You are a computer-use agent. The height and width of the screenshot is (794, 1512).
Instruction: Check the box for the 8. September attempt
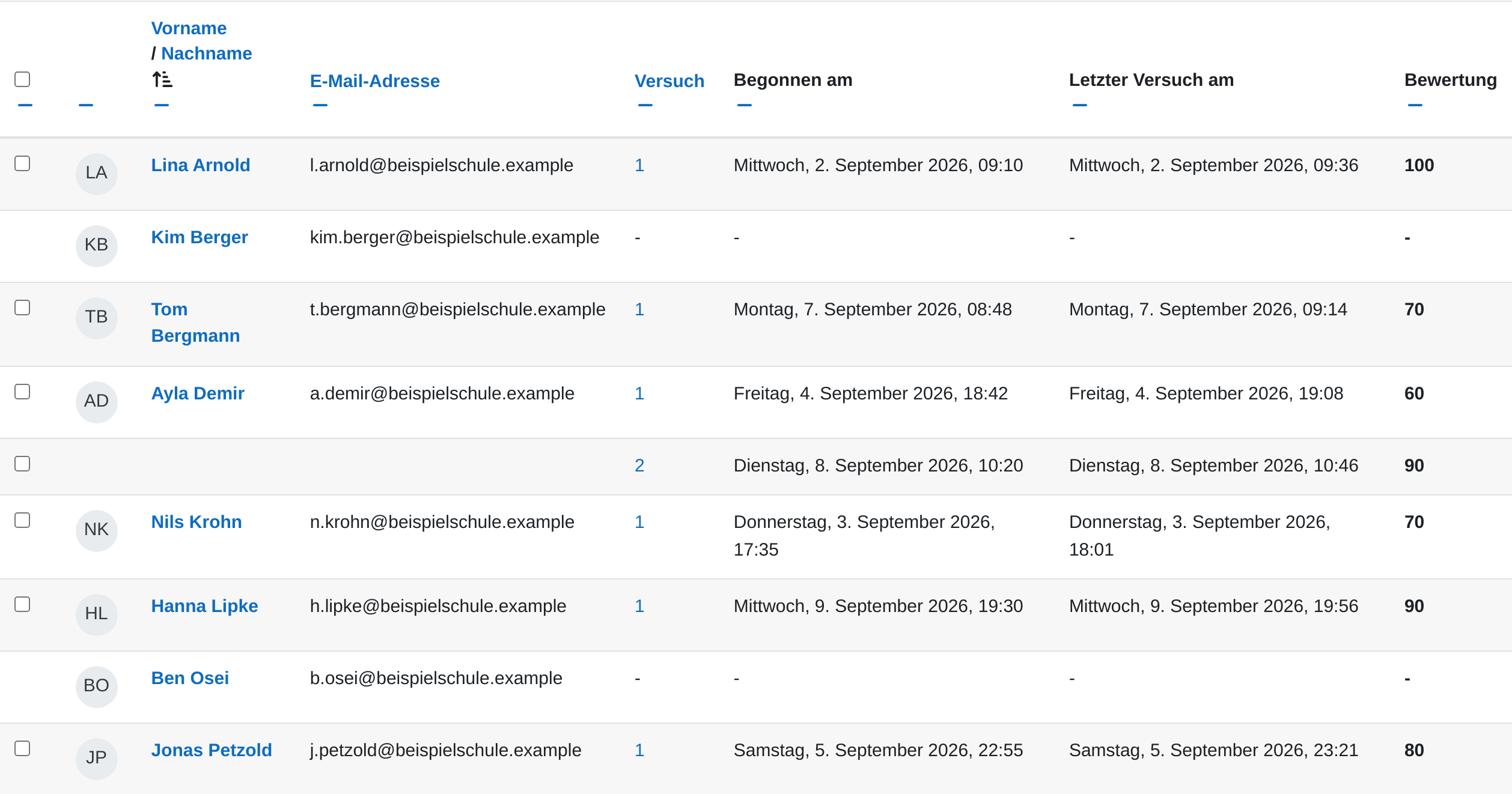tap(22, 464)
